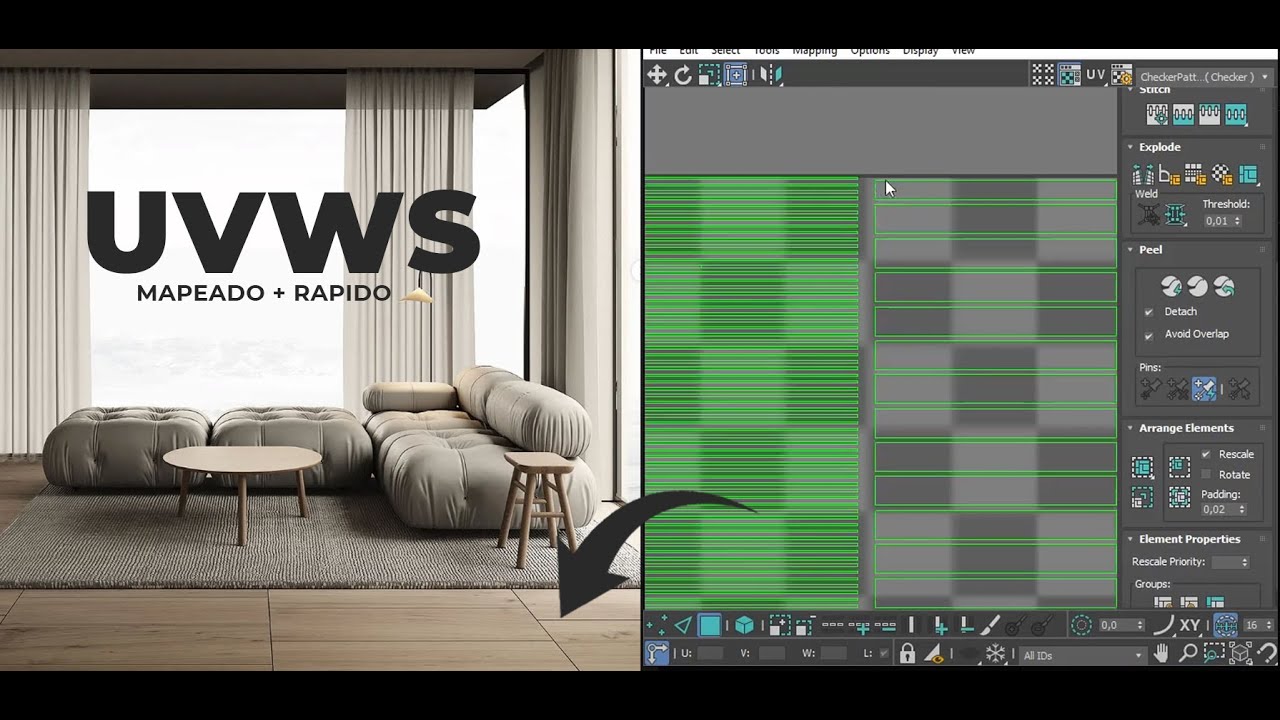Toggle the Soft Selection circle icon

click(1081, 626)
